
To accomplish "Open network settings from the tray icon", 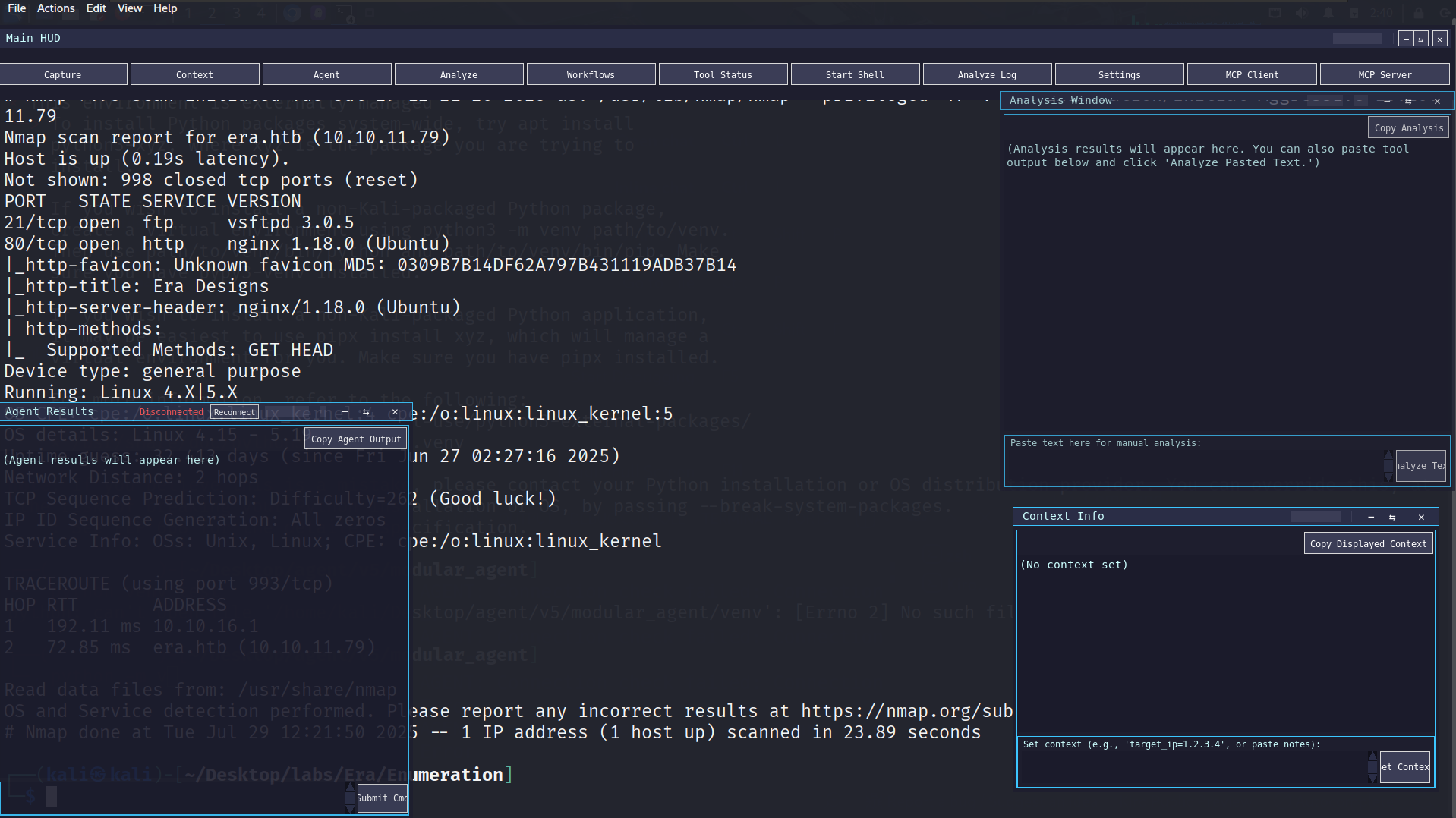I will point(1275,13).
